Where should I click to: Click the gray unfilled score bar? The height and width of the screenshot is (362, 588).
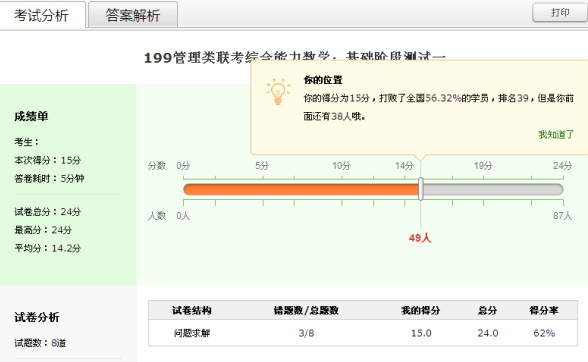(493, 189)
